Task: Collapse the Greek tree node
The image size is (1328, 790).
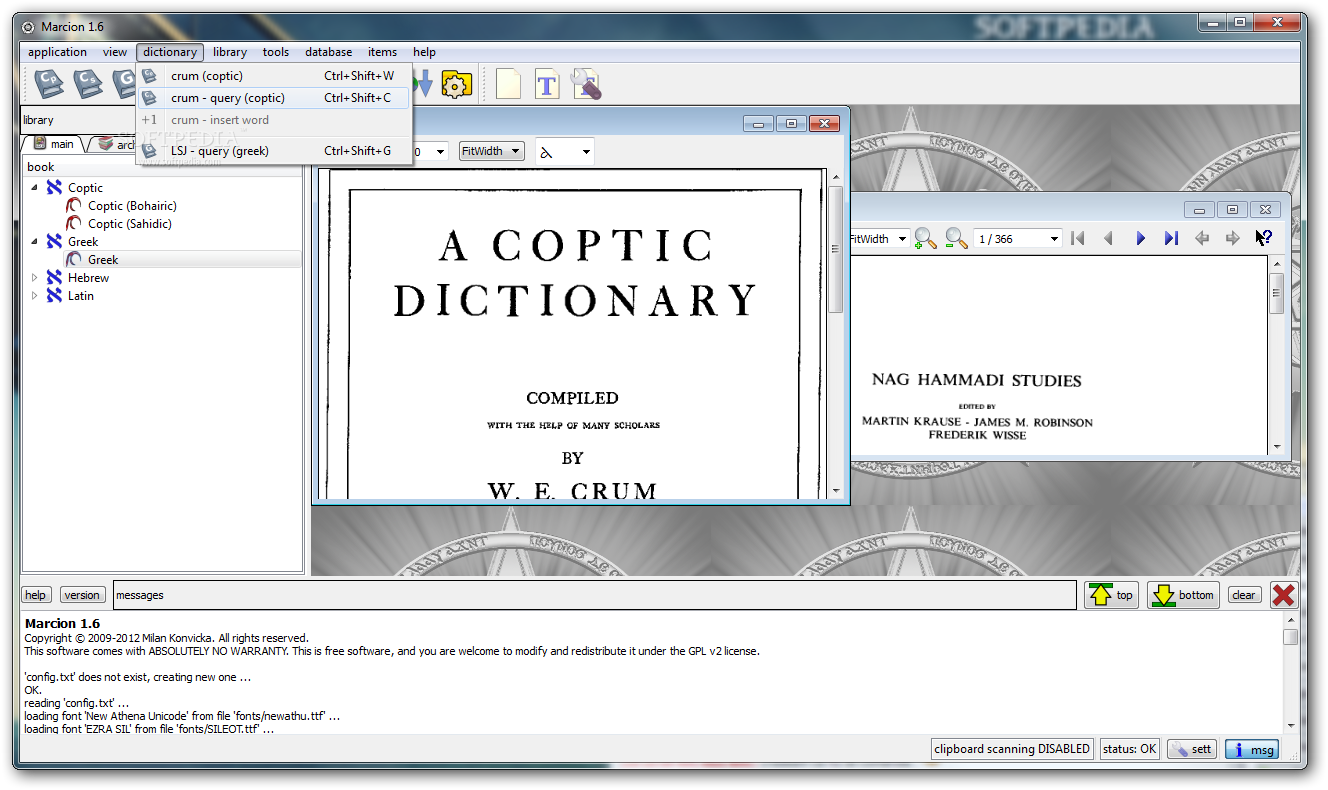Action: tap(34, 242)
